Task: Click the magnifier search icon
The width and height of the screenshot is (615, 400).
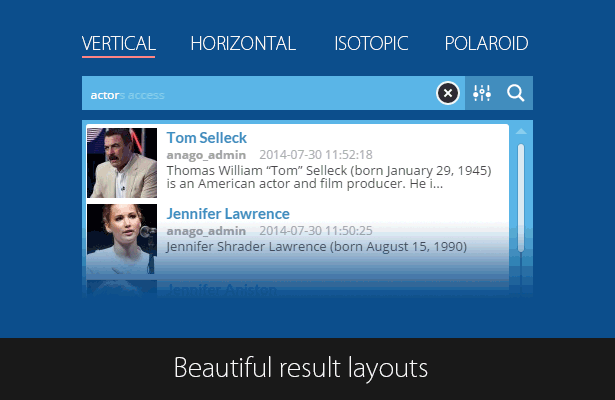Action: [x=515, y=93]
